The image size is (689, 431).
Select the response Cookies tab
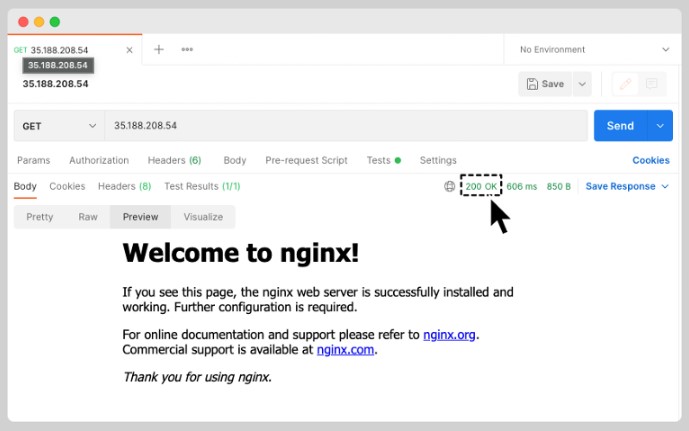67,186
